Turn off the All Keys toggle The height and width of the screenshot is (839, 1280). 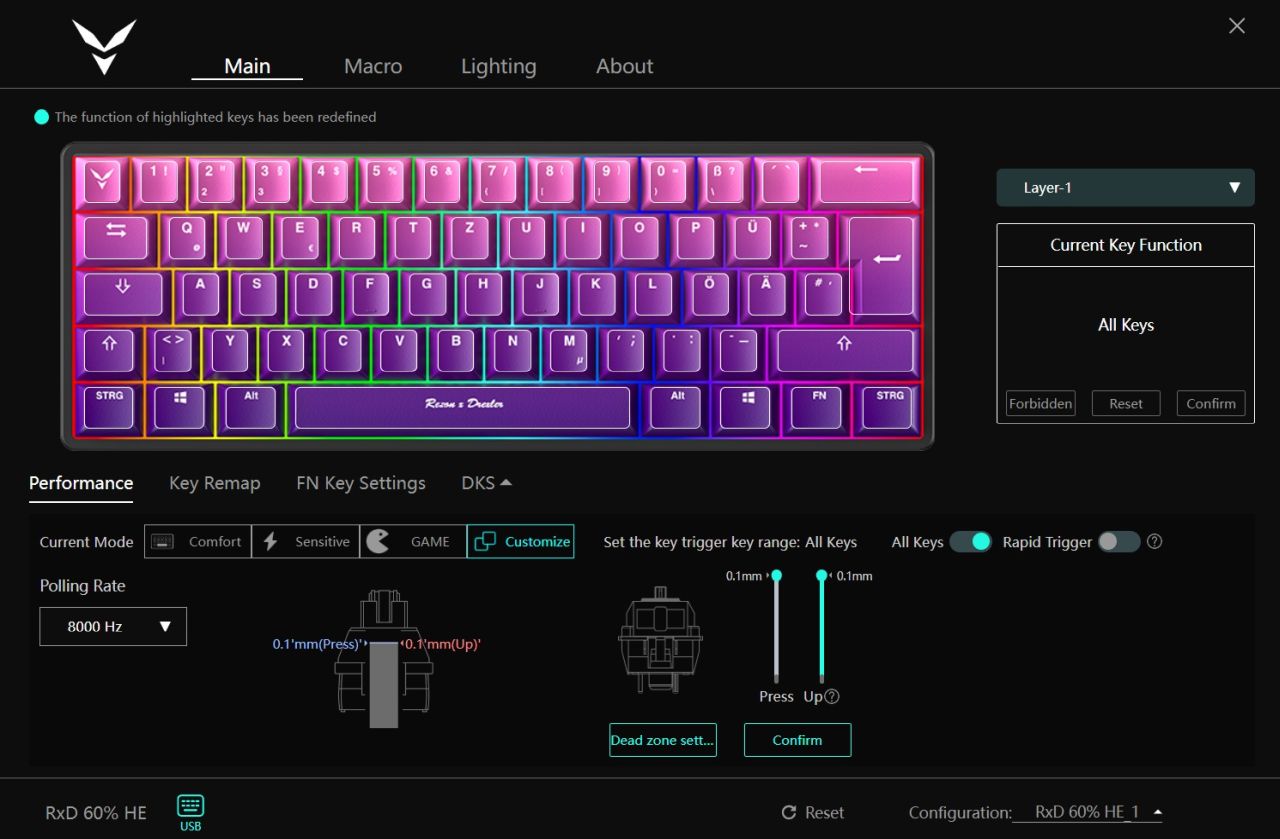[x=970, y=541]
